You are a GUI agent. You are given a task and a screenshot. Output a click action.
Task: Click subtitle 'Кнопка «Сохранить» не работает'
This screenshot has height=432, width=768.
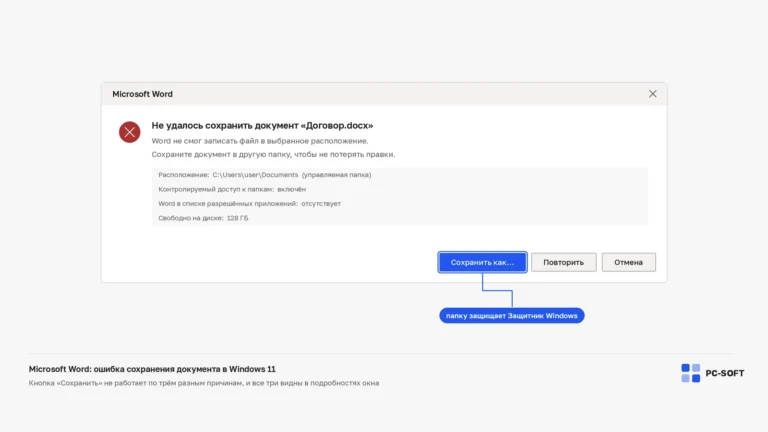pos(204,383)
